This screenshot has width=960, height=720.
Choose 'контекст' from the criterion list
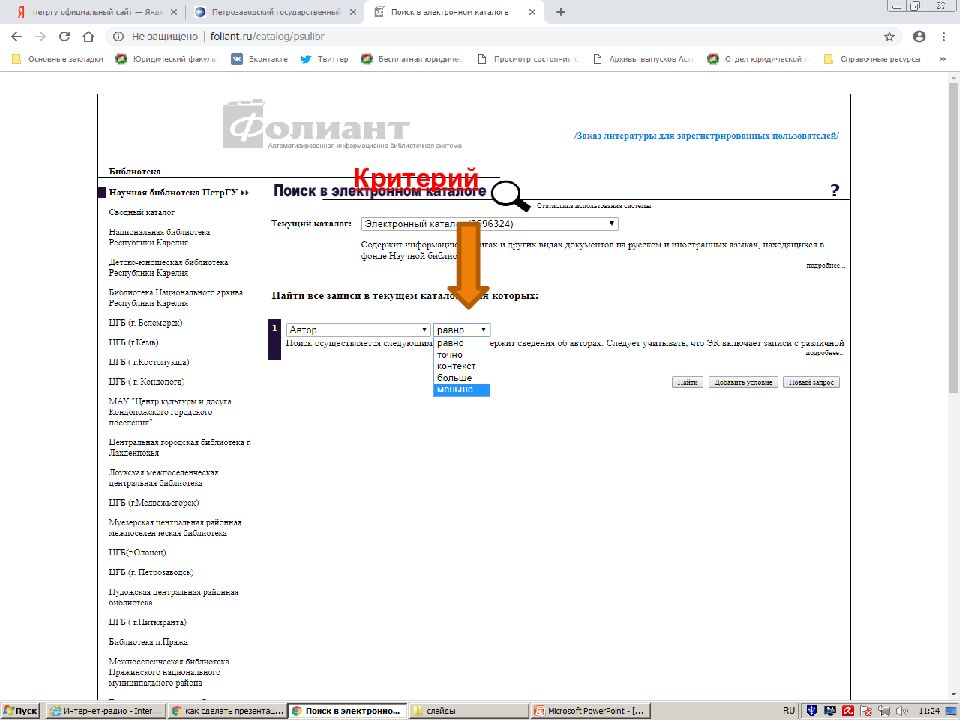pos(456,366)
